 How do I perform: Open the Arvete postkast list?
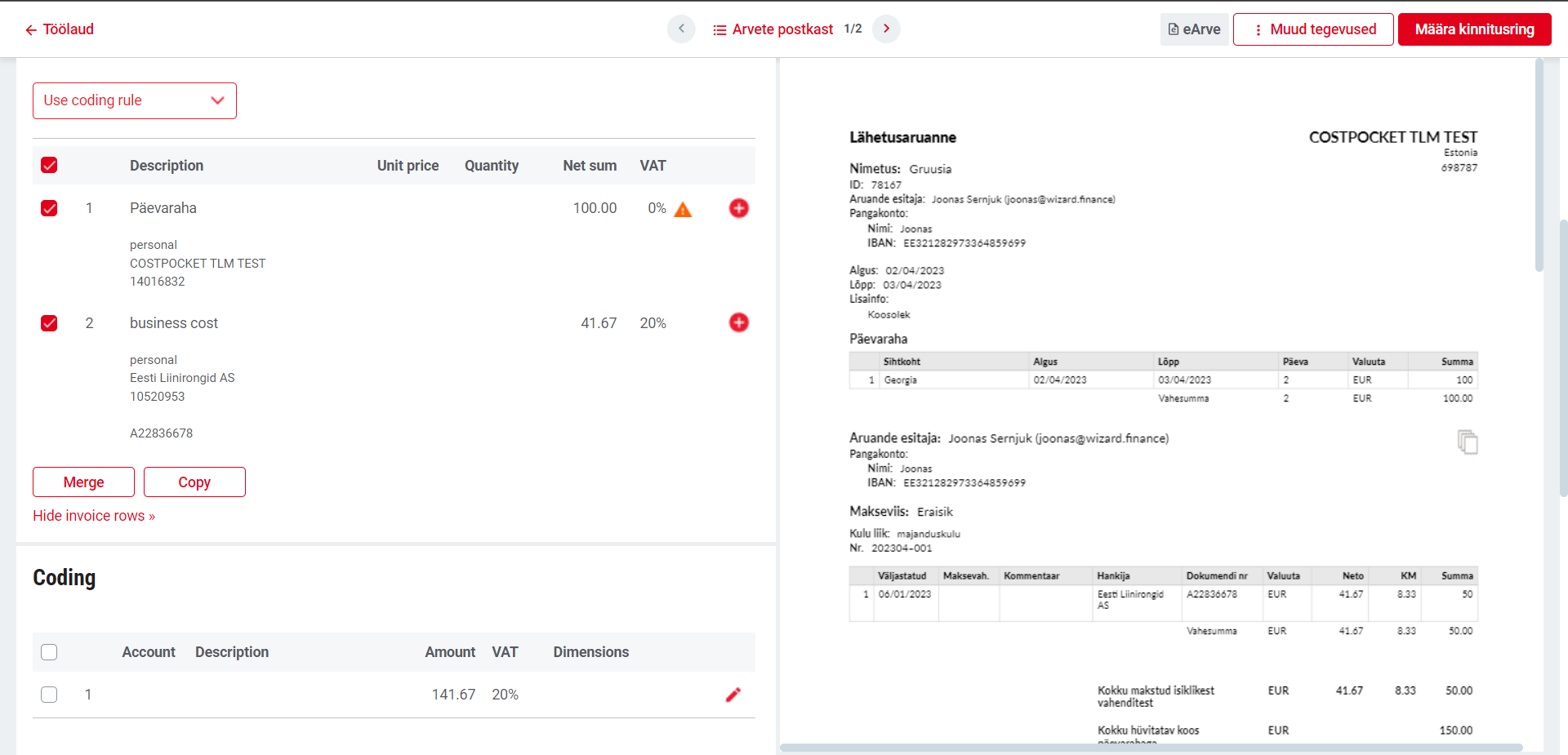[773, 29]
